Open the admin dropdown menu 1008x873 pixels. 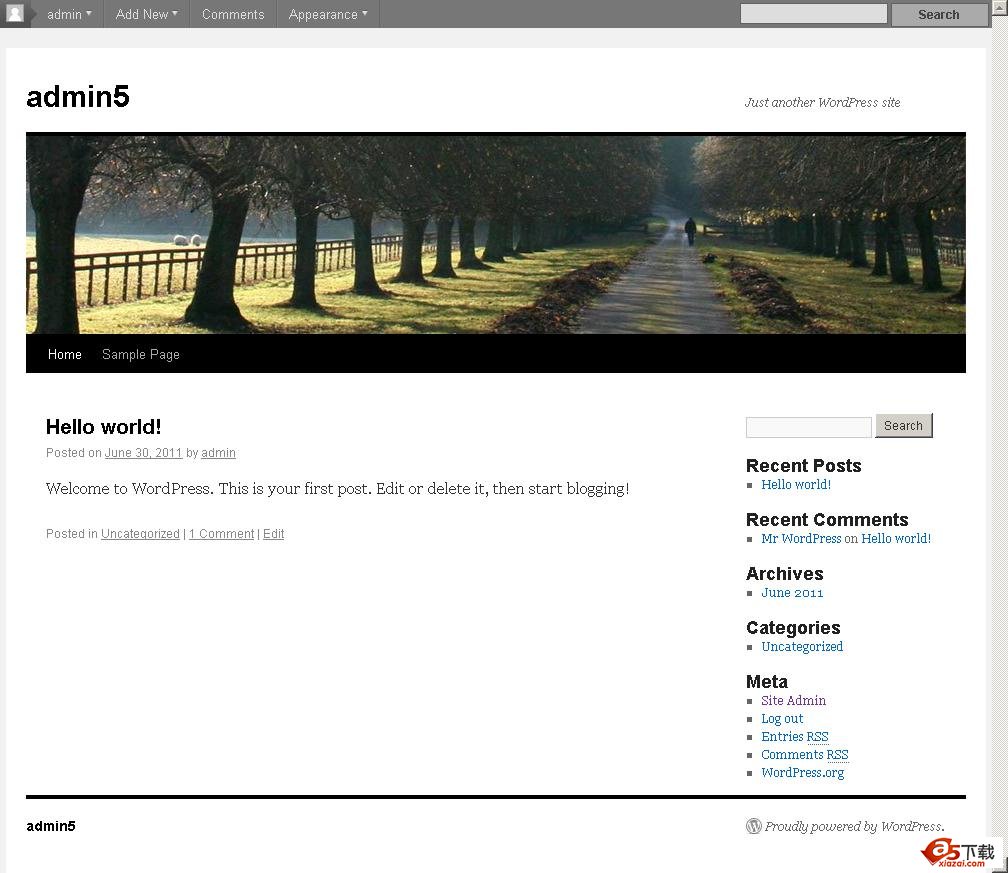[x=69, y=14]
